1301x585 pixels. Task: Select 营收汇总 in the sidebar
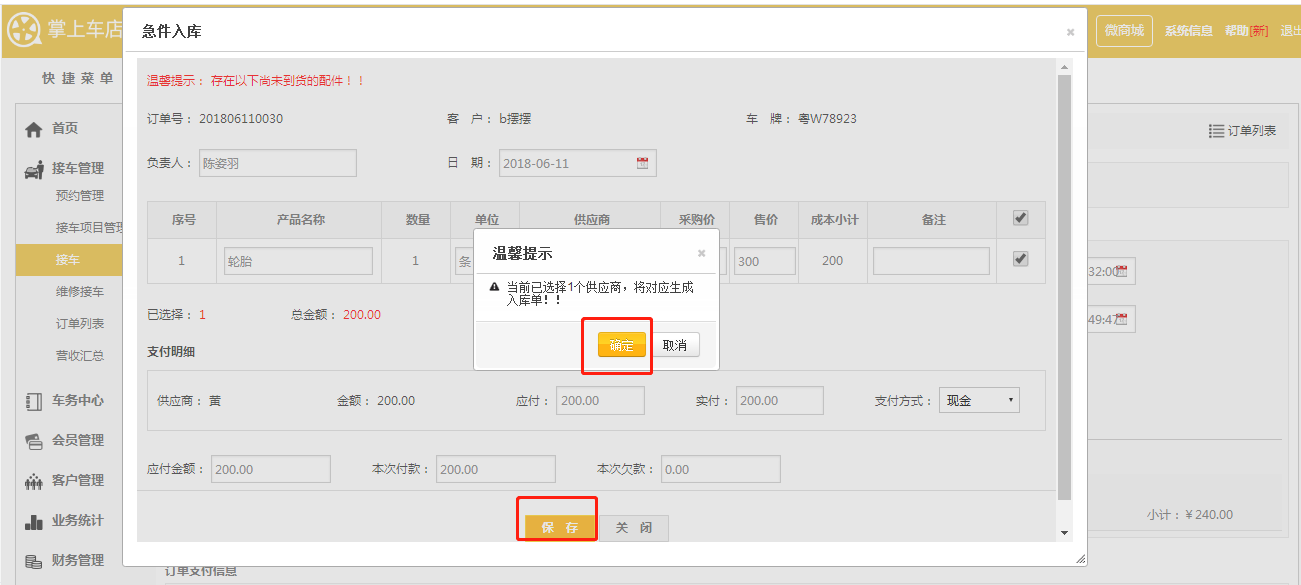coord(80,355)
